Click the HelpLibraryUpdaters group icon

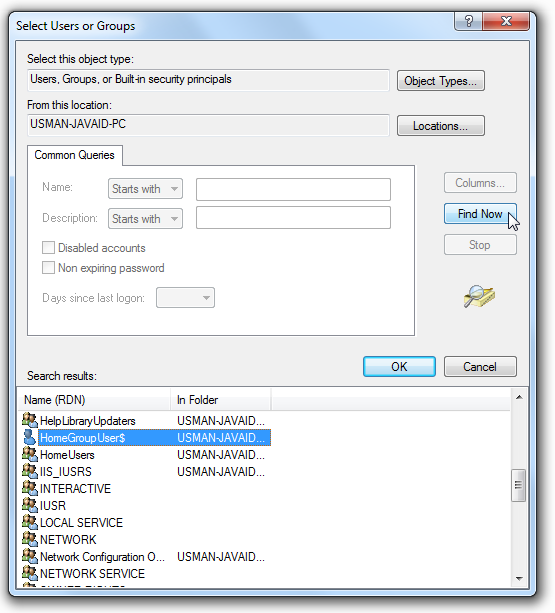click(29, 420)
